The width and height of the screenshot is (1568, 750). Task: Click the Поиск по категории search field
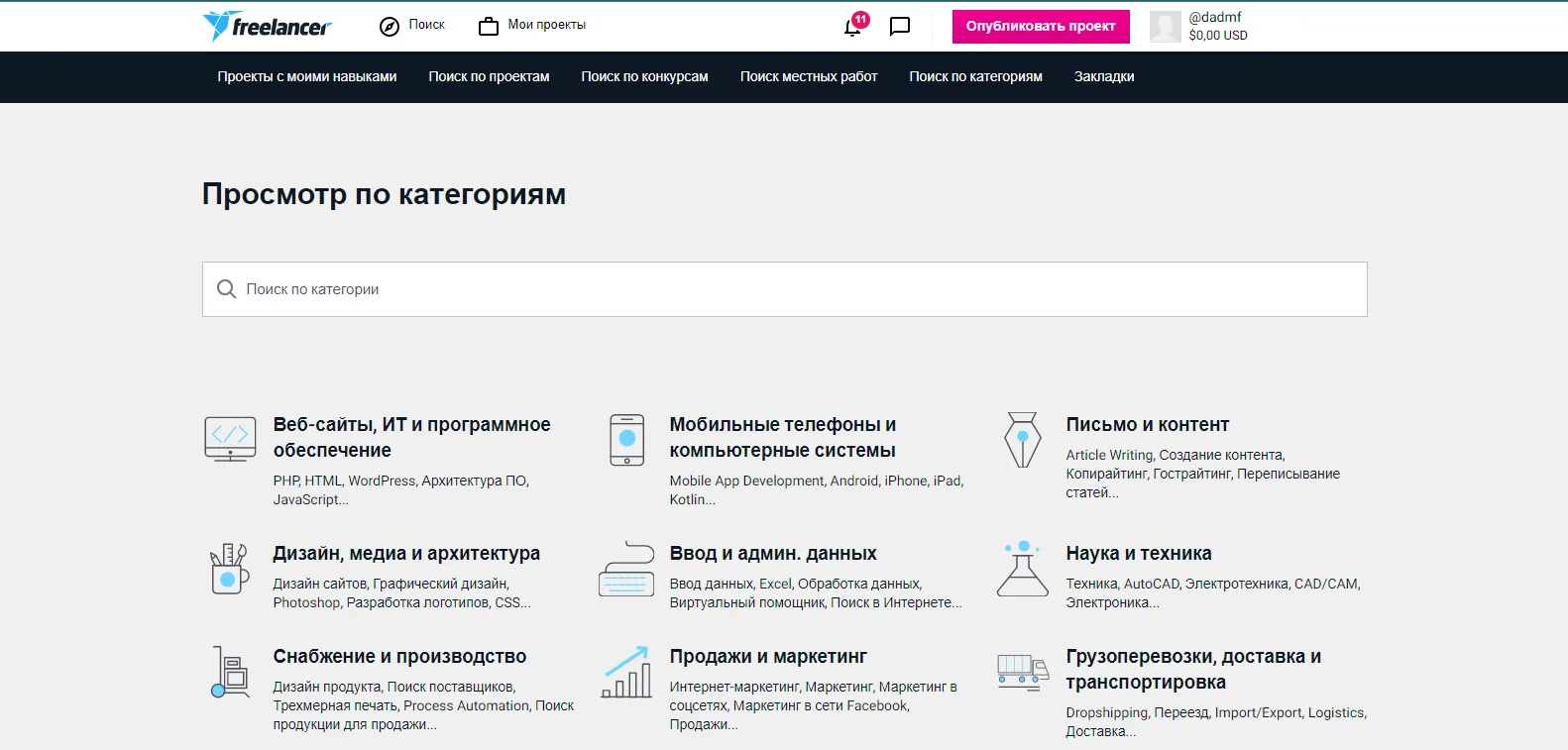coord(785,289)
